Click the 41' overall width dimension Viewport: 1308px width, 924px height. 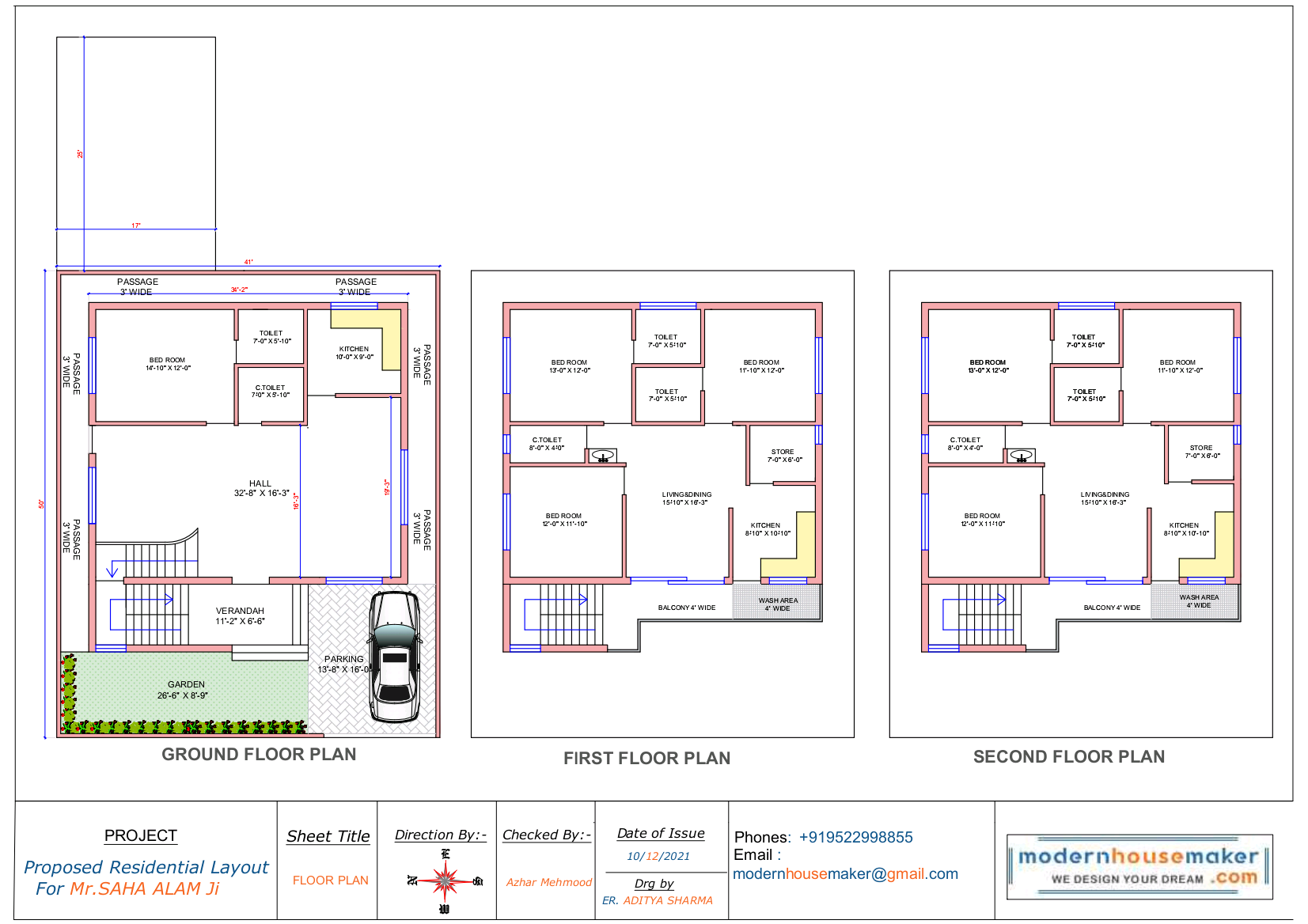tap(248, 262)
